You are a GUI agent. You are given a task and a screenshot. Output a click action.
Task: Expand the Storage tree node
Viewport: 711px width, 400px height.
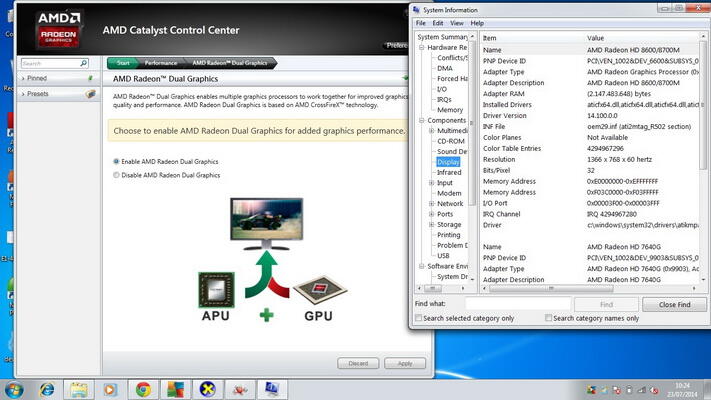coord(432,224)
